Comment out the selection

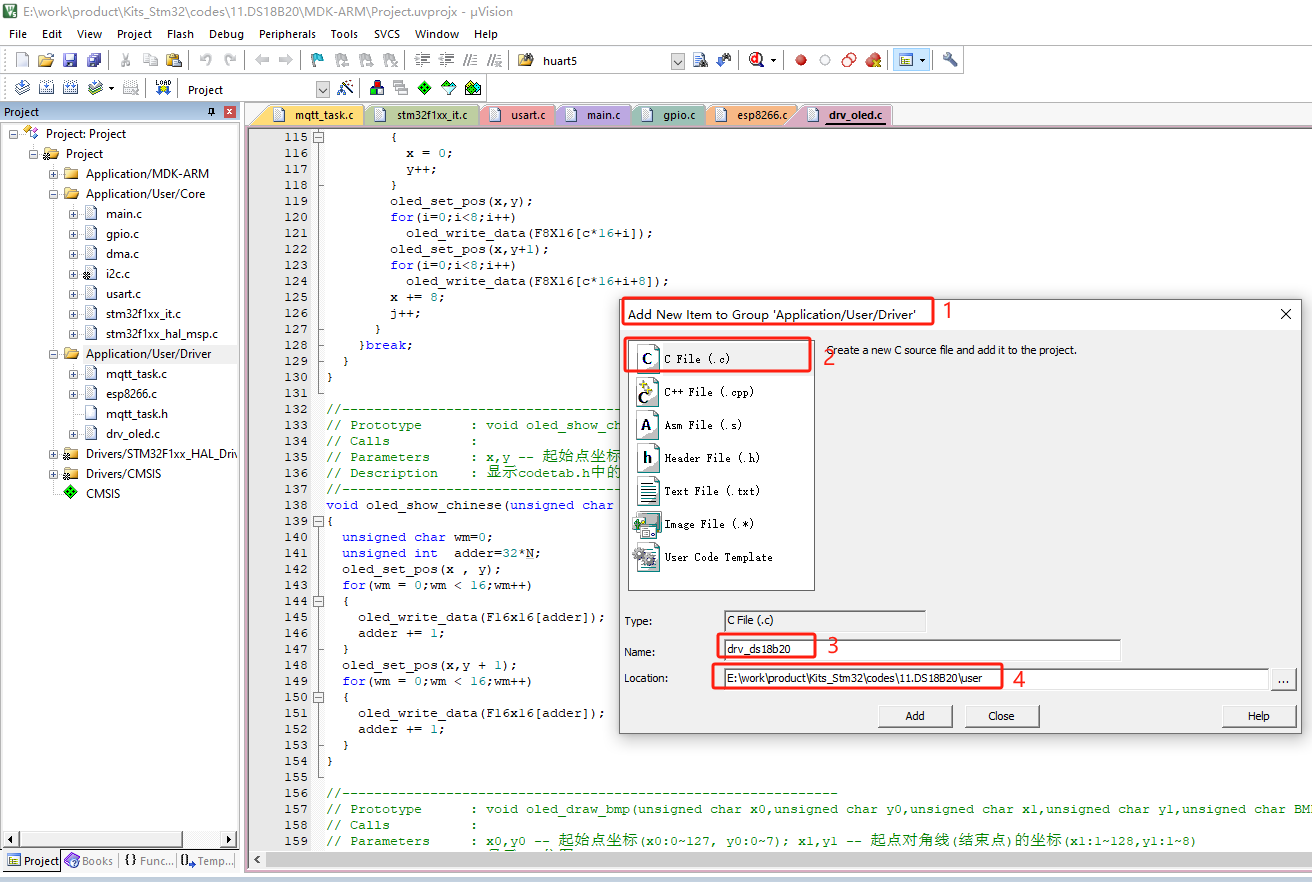click(x=470, y=60)
